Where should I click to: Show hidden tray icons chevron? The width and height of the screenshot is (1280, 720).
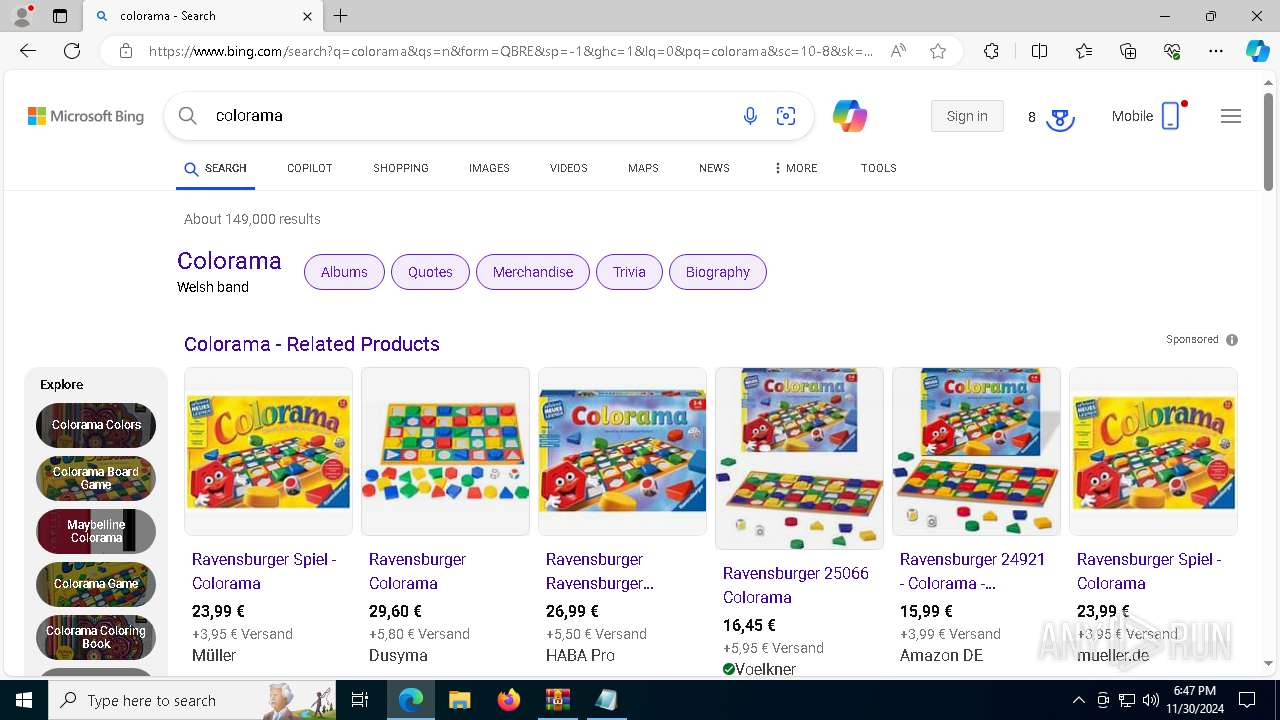click(1078, 700)
